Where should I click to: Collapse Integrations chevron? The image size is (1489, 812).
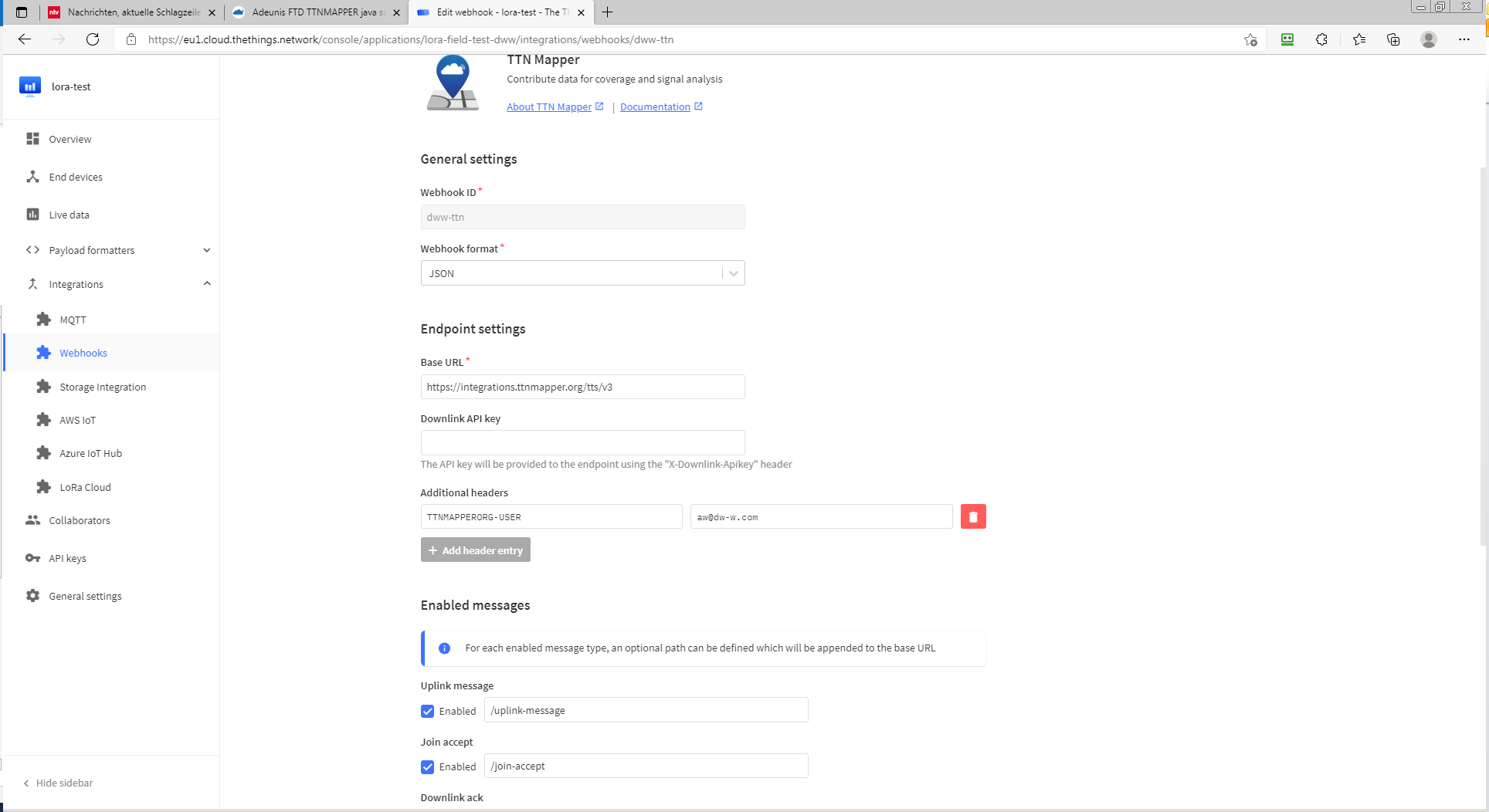[x=206, y=284]
